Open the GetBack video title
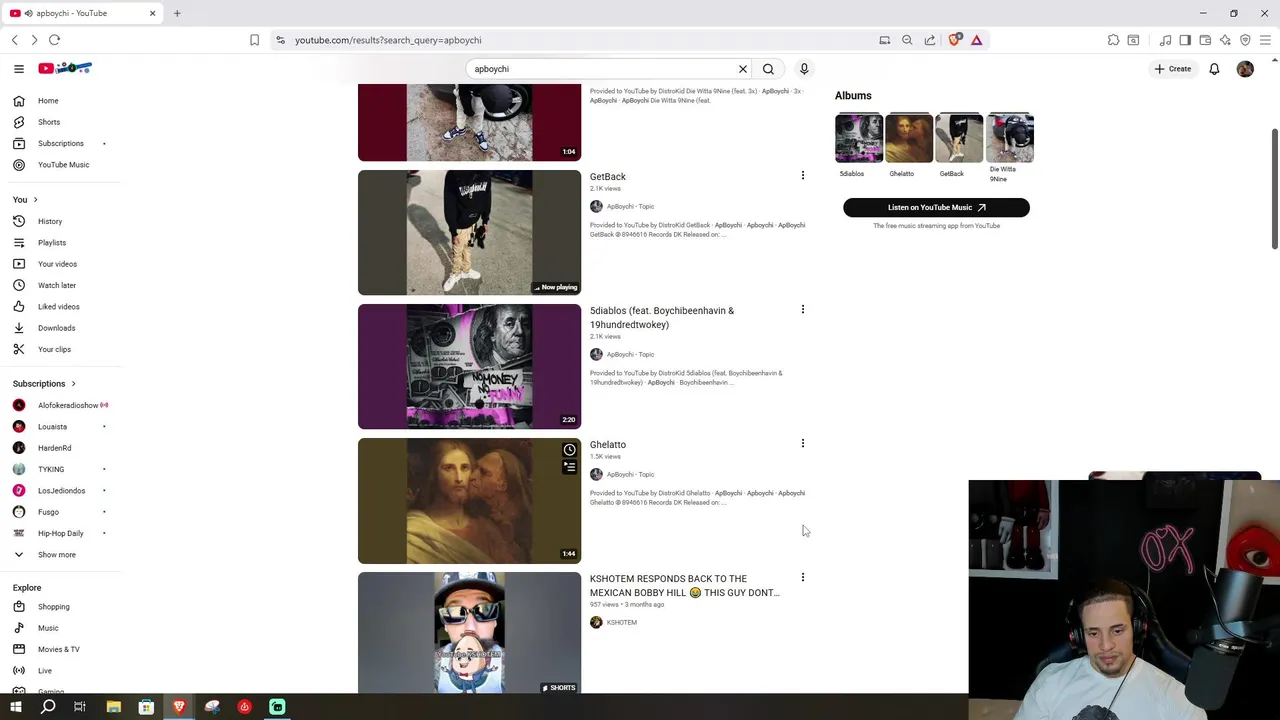The image size is (1280, 720). [607, 177]
